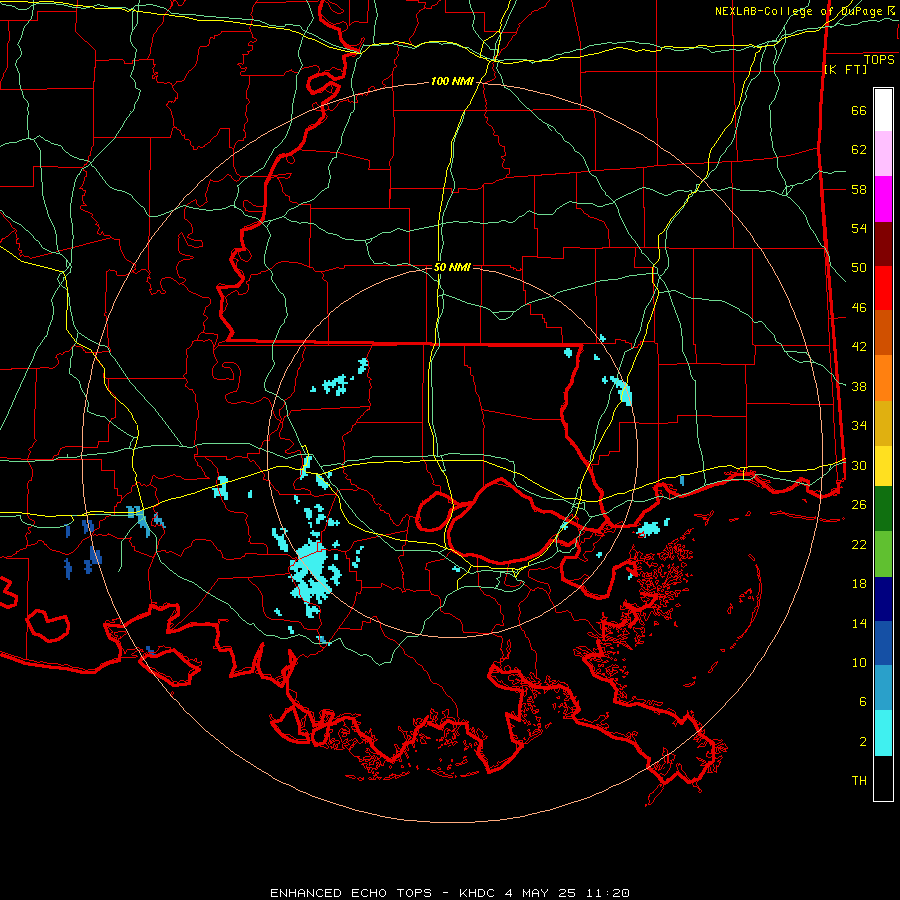
Task: Click the "100 NMI" range ring label
Action: click(x=452, y=82)
